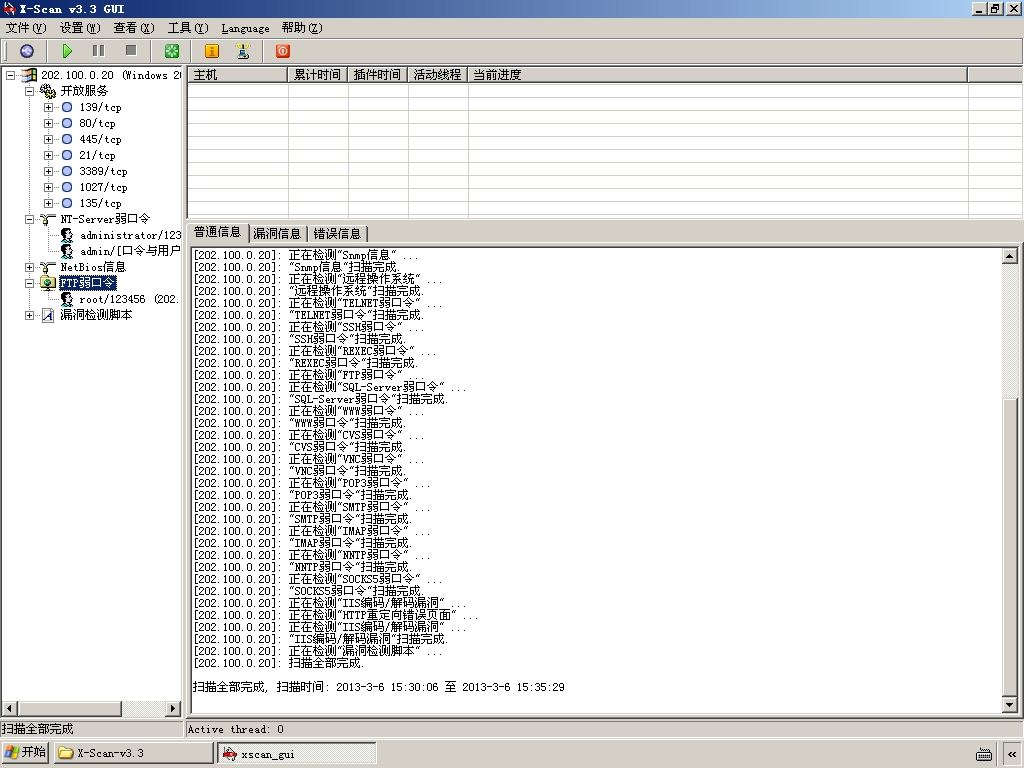Collapse the FTP弱口令 node
The height and width of the screenshot is (768, 1024).
(x=29, y=283)
